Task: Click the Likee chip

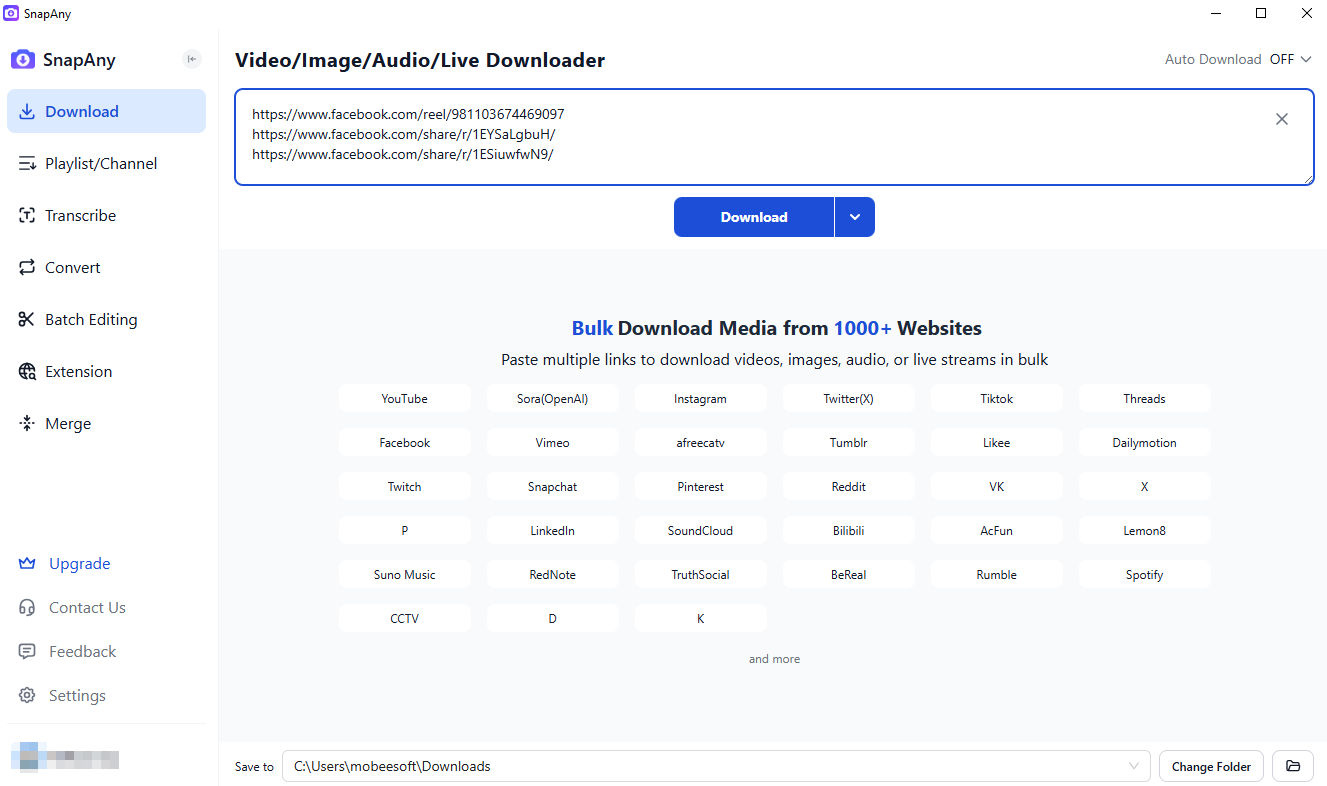Action: 996,442
